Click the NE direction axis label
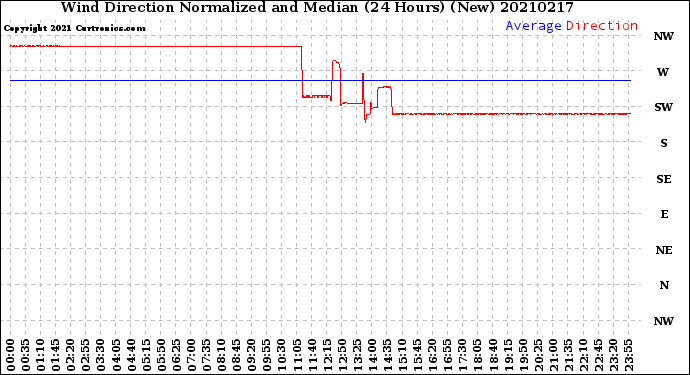 664,250
